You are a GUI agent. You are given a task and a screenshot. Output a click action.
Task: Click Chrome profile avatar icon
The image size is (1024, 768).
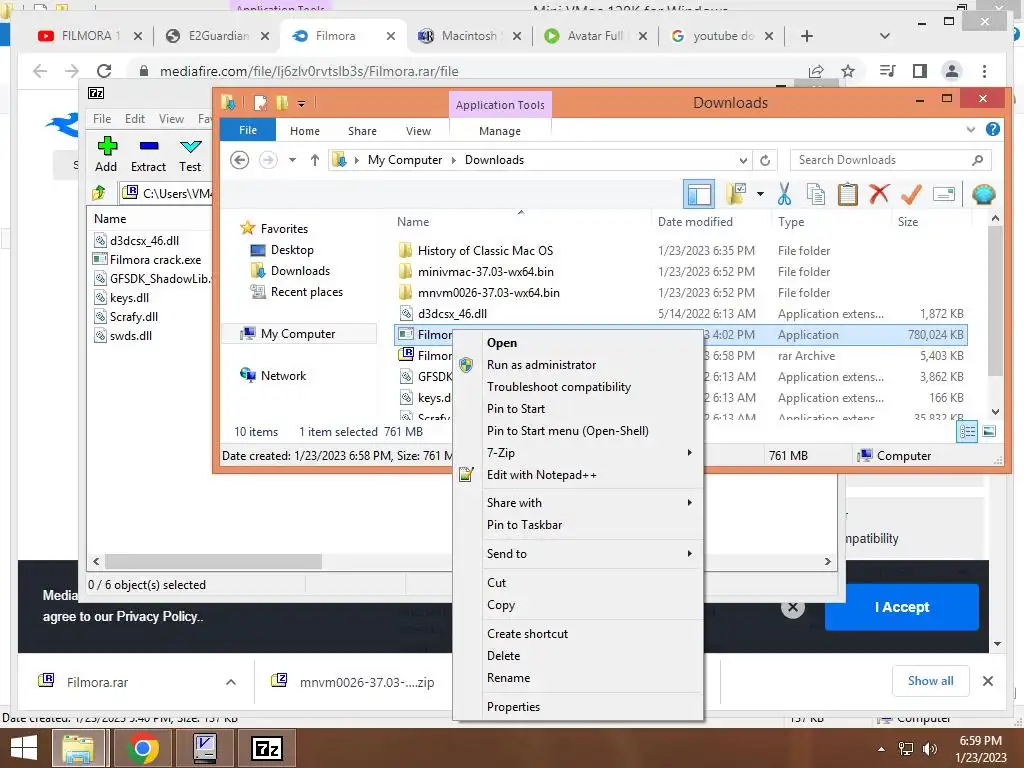[x=952, y=71]
